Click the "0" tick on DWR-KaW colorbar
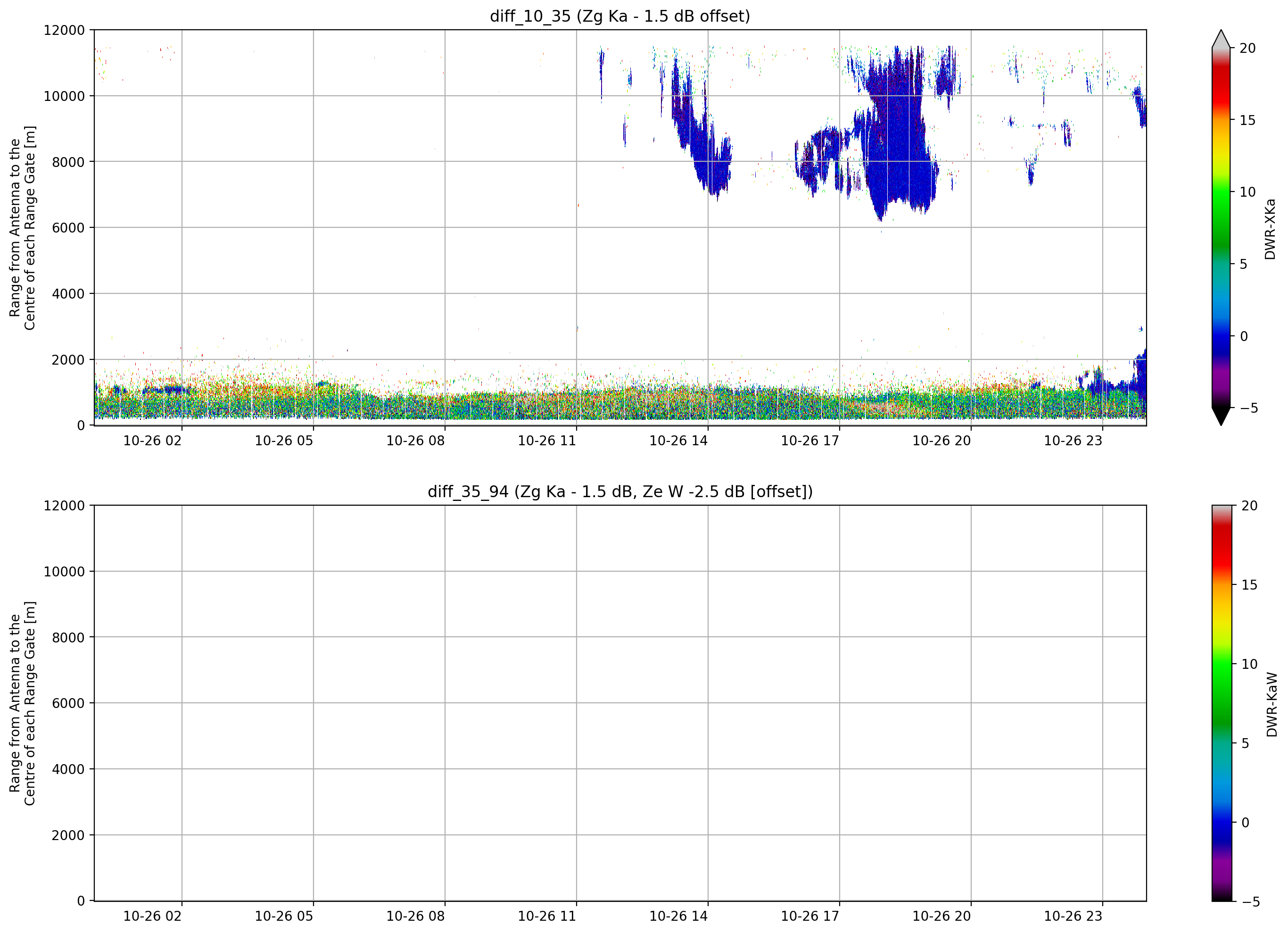Screen dimensions: 1288x933 [1246, 822]
